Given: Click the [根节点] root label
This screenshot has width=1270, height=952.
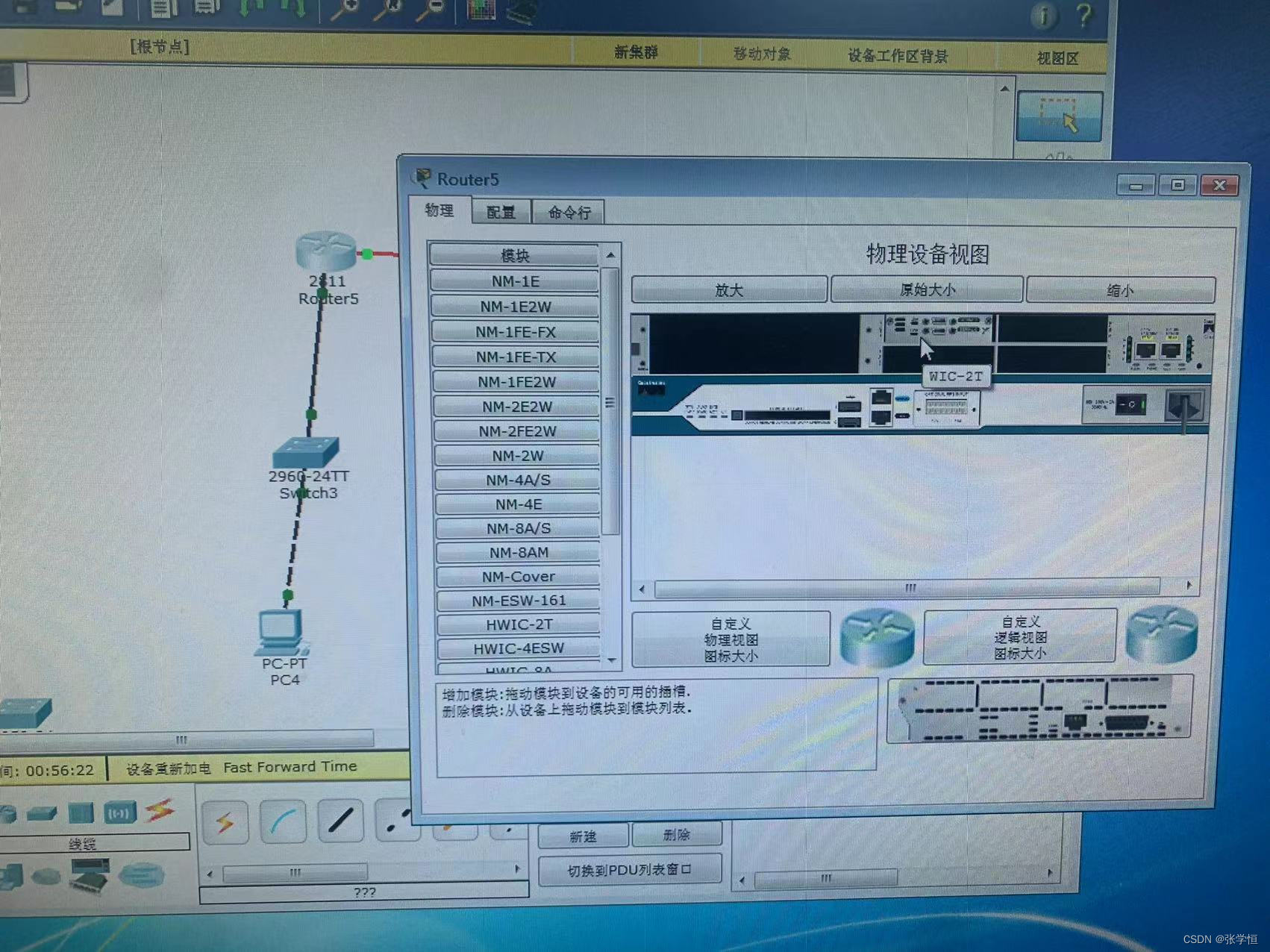Looking at the screenshot, I should [160, 47].
